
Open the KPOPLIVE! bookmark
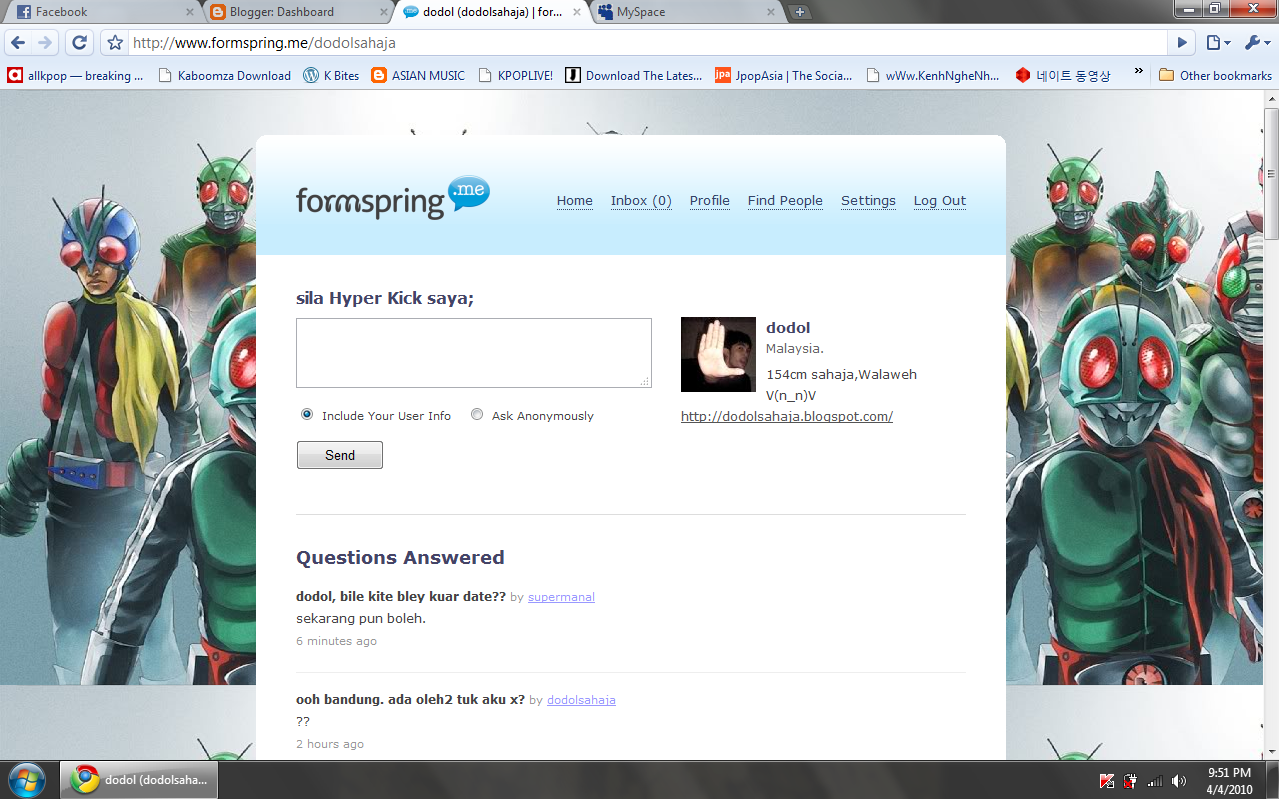pyautogui.click(x=515, y=75)
